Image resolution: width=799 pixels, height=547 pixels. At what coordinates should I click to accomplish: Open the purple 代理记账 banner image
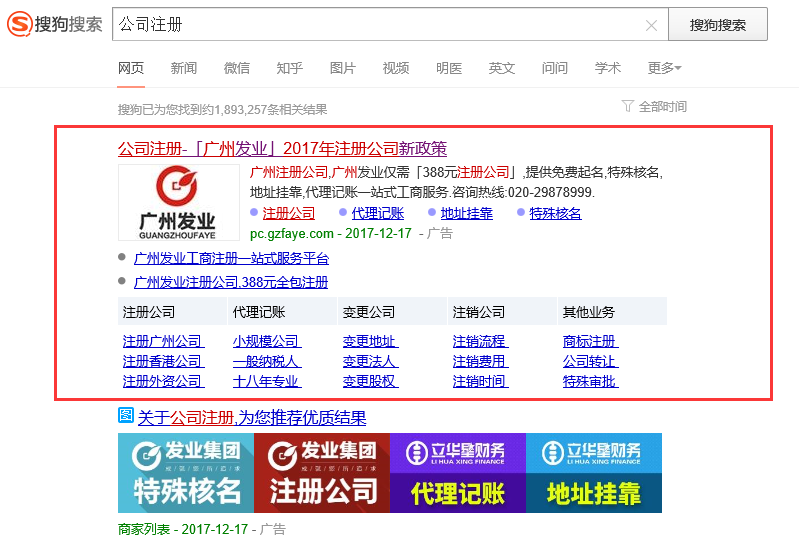click(458, 473)
